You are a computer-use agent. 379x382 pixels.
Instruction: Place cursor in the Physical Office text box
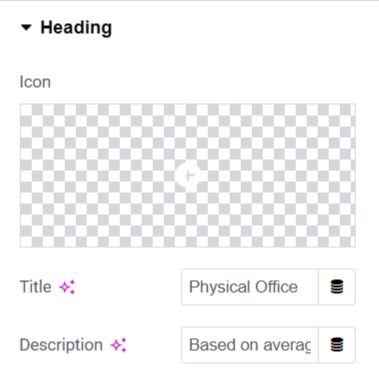point(250,287)
